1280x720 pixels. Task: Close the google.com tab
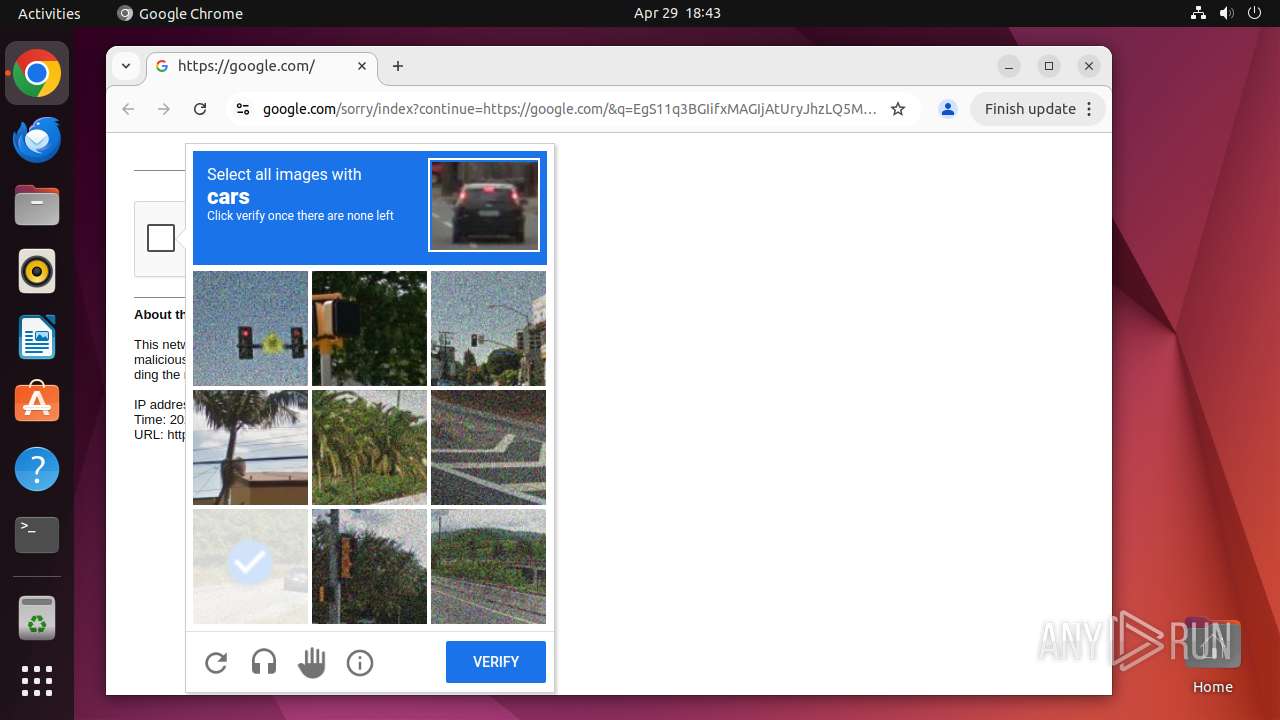point(362,66)
